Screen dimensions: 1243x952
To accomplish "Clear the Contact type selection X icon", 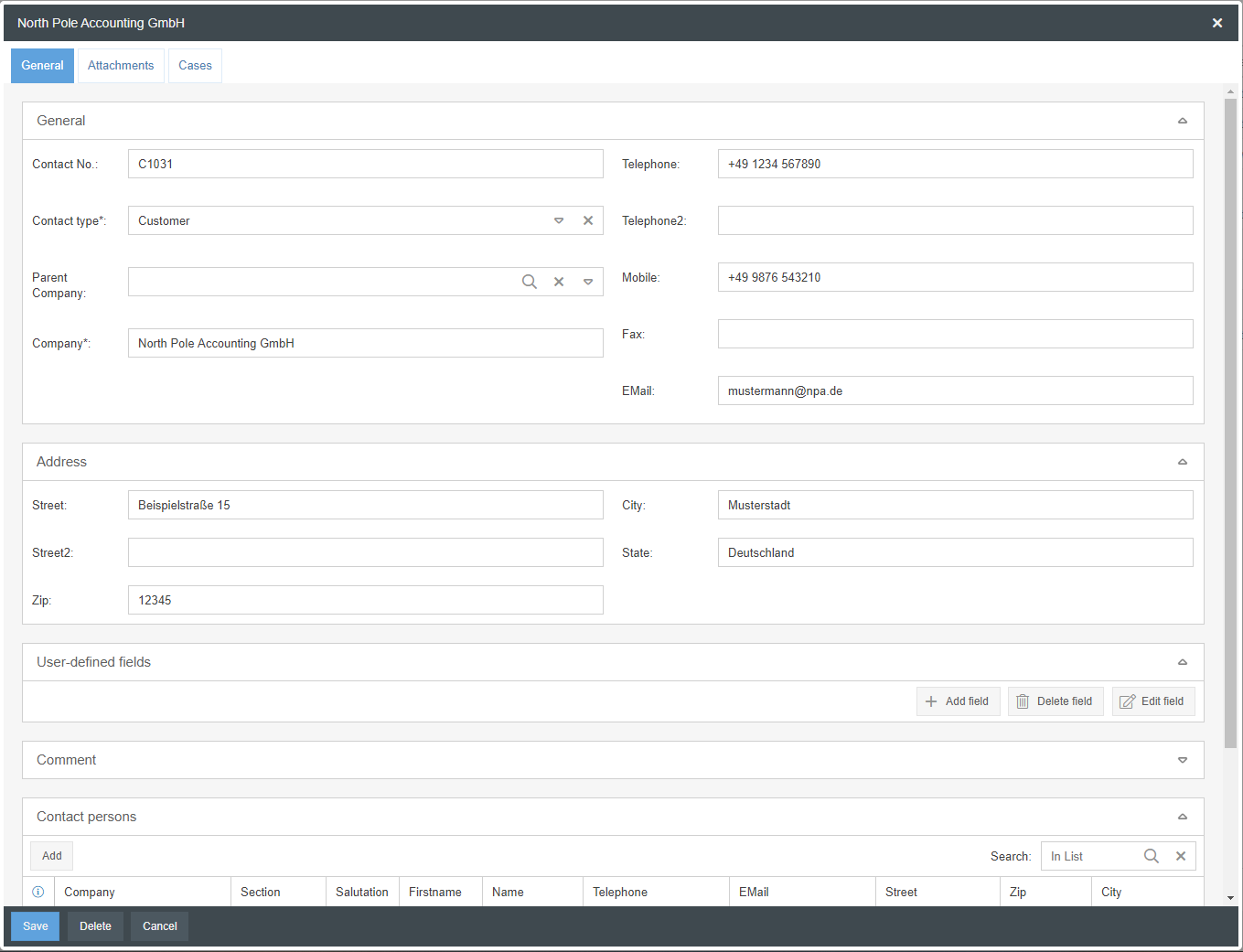I will click(588, 220).
